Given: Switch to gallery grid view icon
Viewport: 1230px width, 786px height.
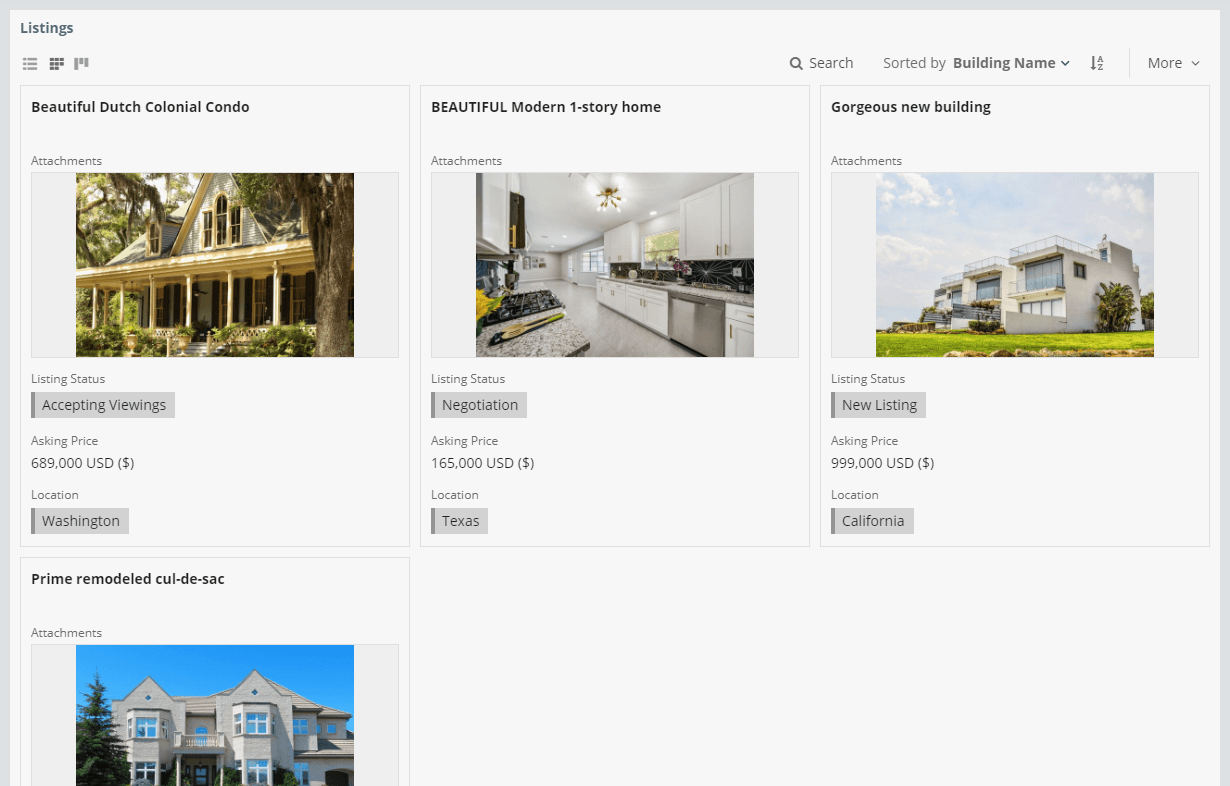Looking at the screenshot, I should (x=57, y=64).
